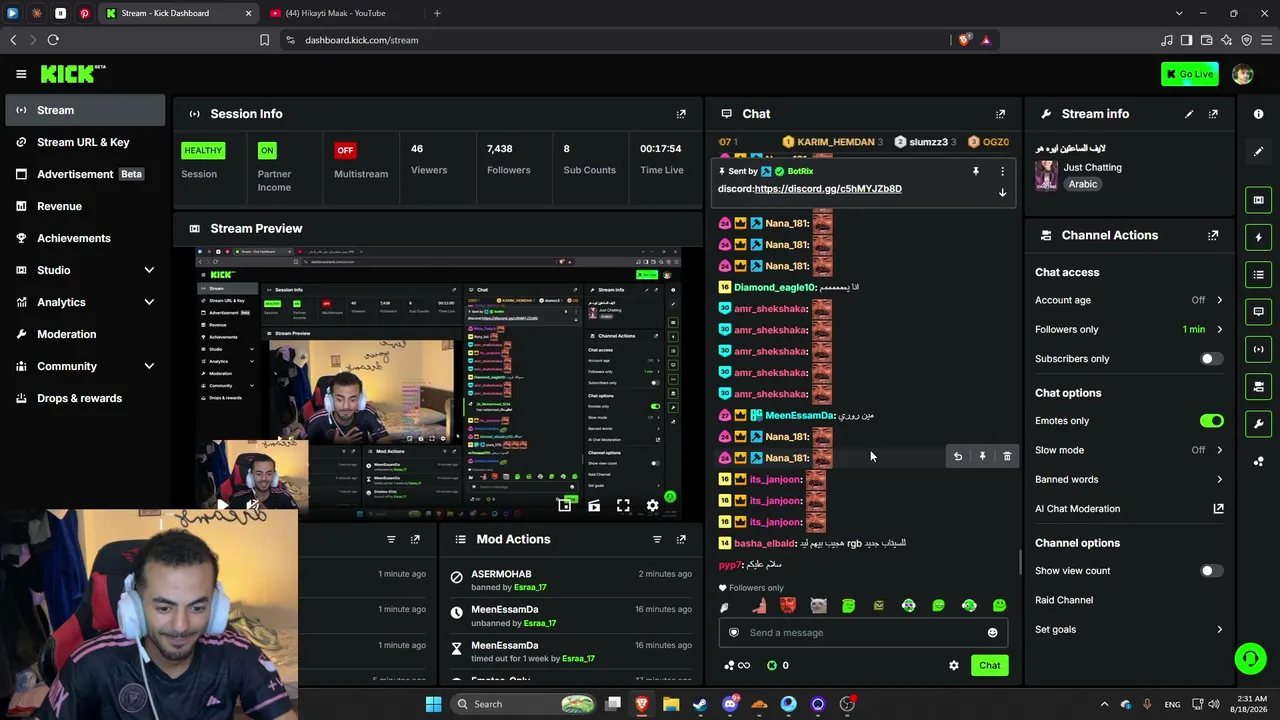Open Banned words settings
Viewport: 1280px width, 720px height.
1129,480
